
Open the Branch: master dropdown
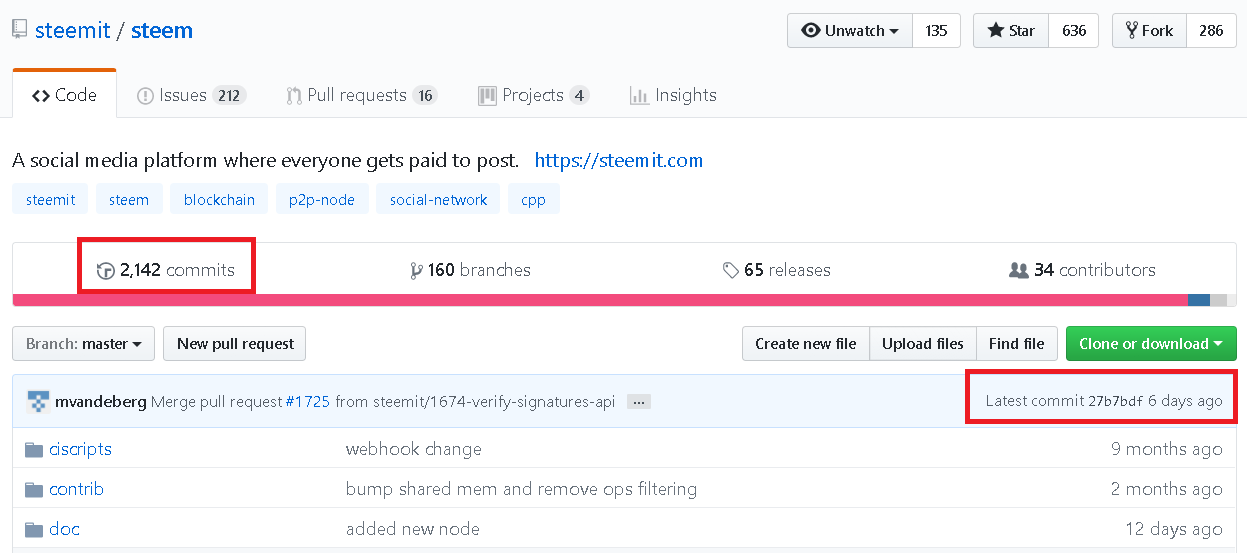[83, 344]
